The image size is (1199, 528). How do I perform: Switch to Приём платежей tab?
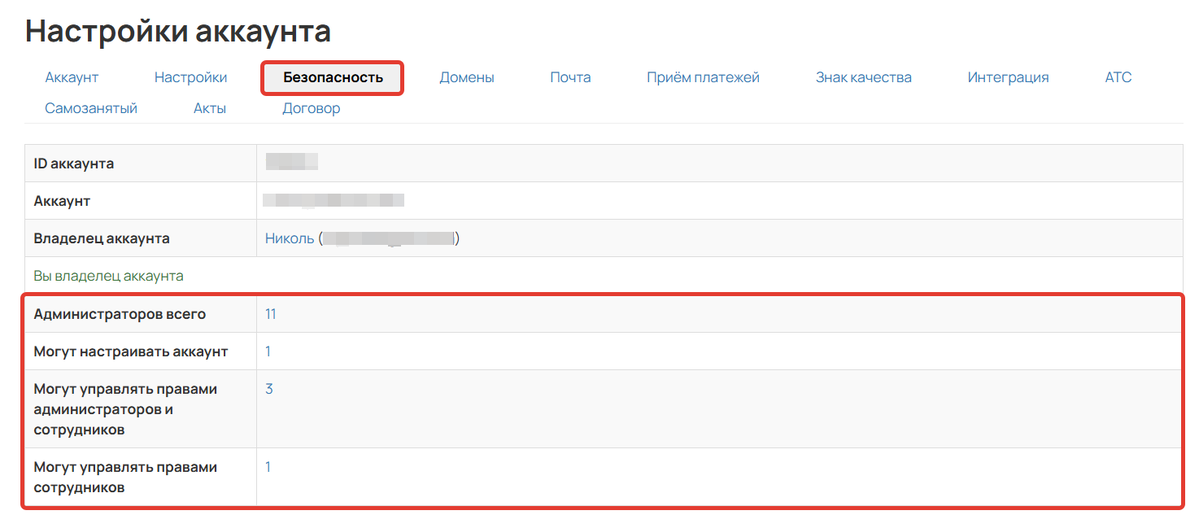click(703, 77)
